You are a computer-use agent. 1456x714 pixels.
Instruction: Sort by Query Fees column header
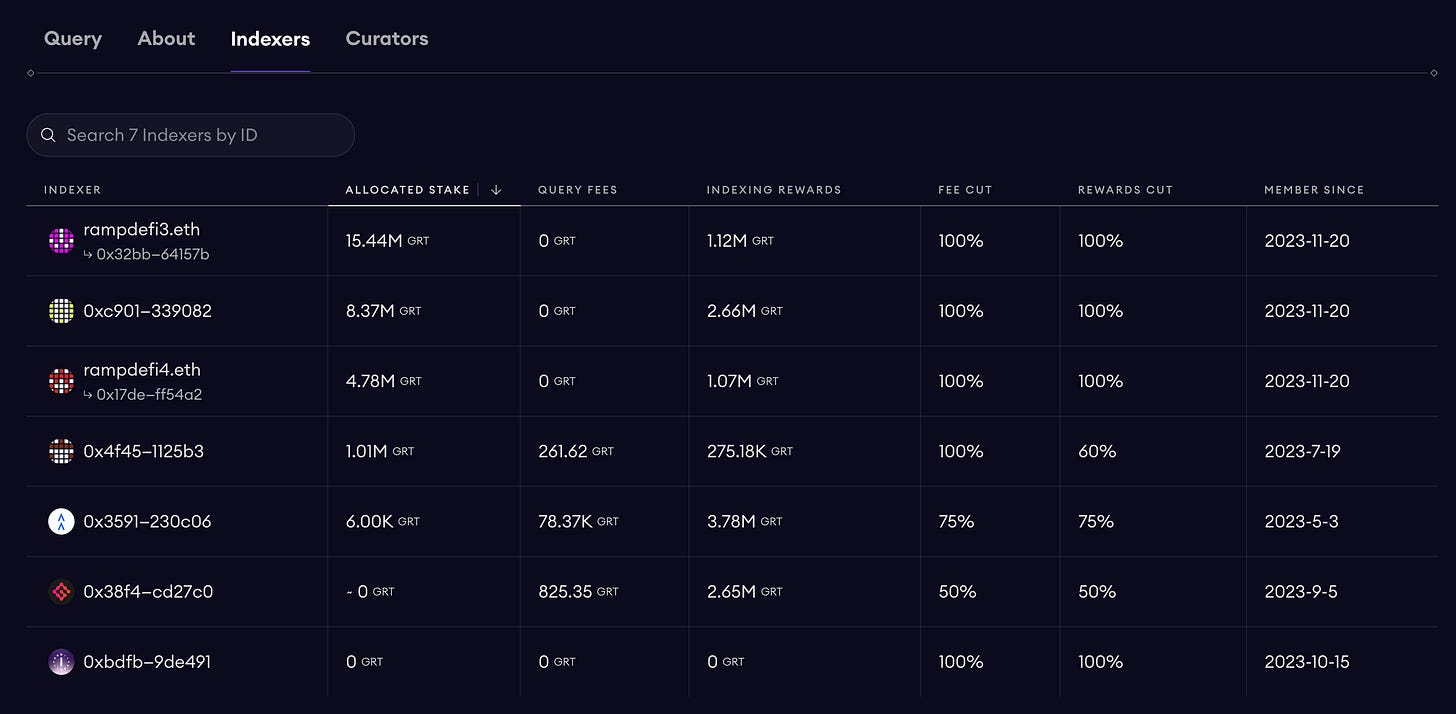click(577, 190)
